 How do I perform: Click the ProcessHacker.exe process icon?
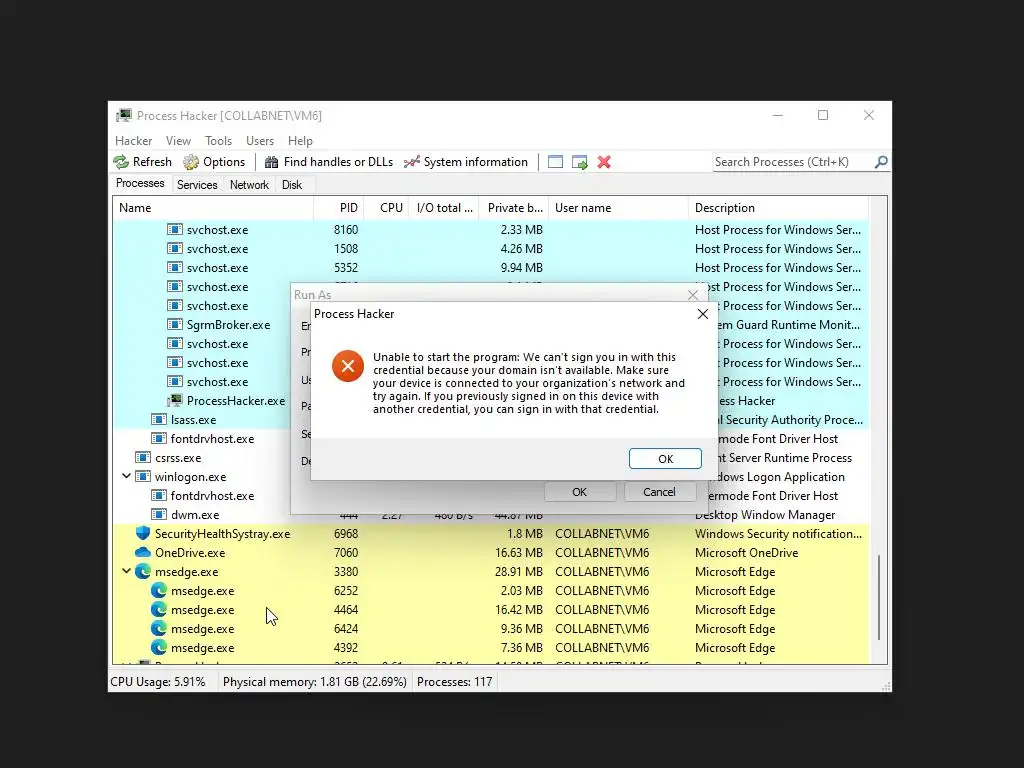coord(174,400)
